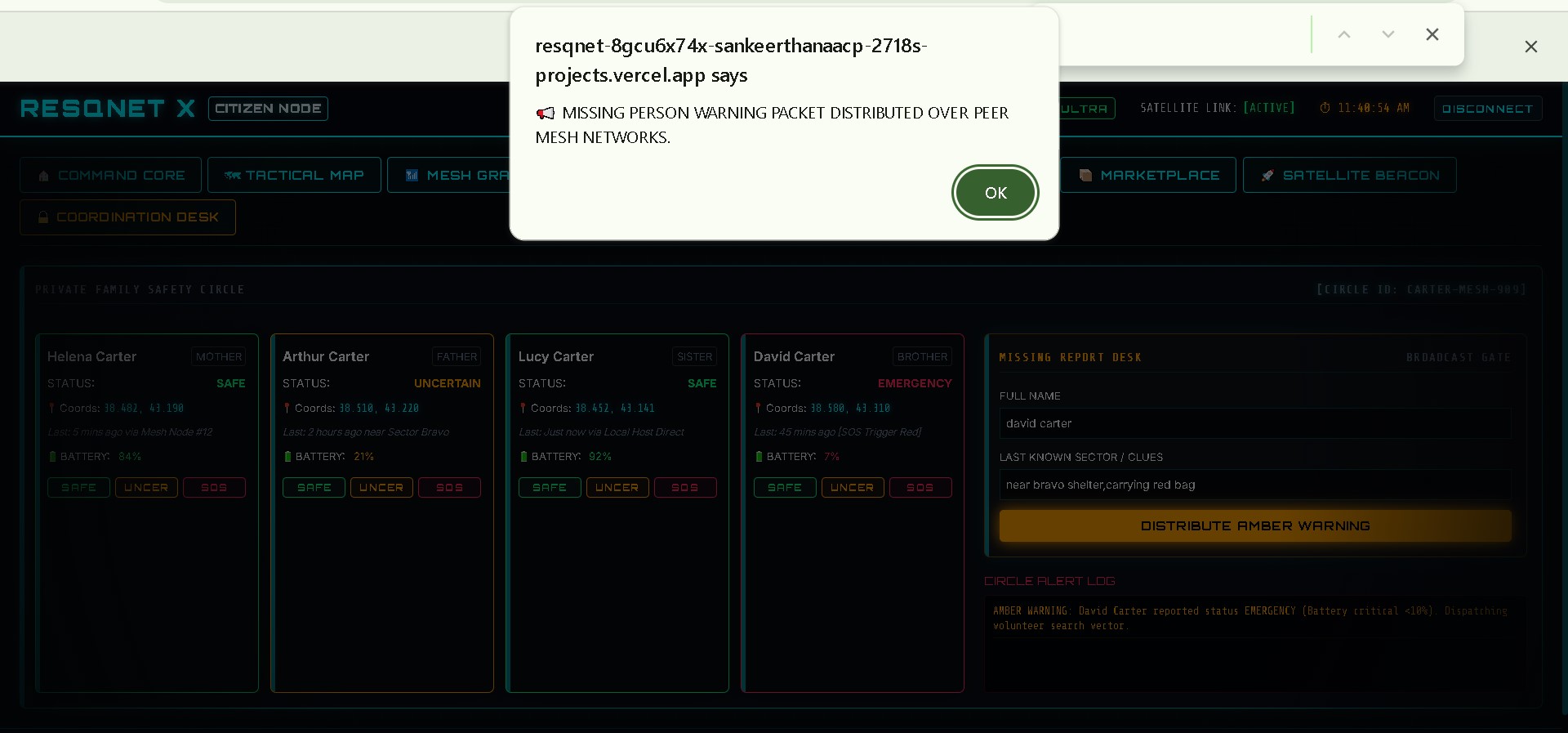
Task: Open the Marketplace tab
Action: coord(1148,175)
